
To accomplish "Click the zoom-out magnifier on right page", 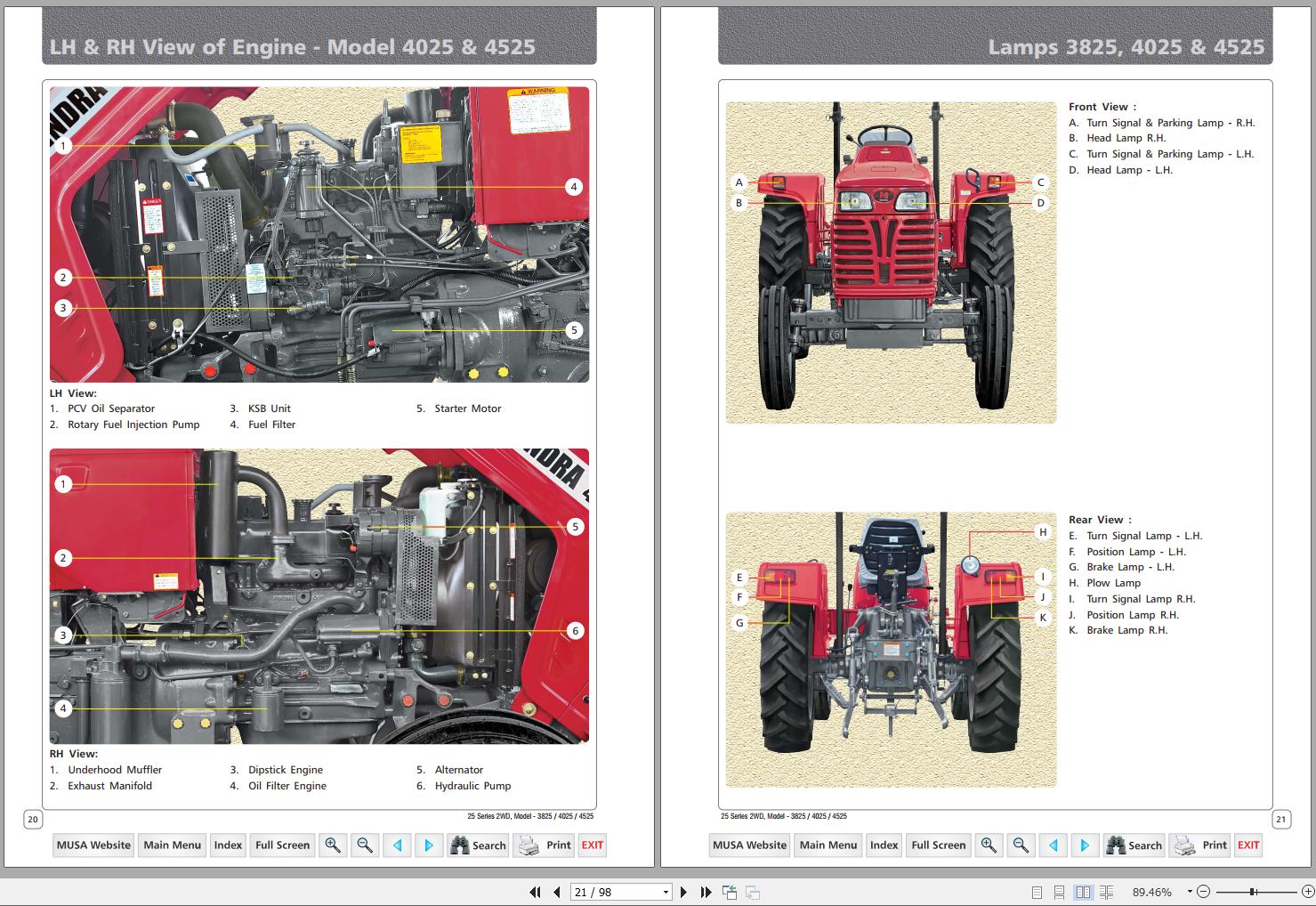I will coord(1021,845).
